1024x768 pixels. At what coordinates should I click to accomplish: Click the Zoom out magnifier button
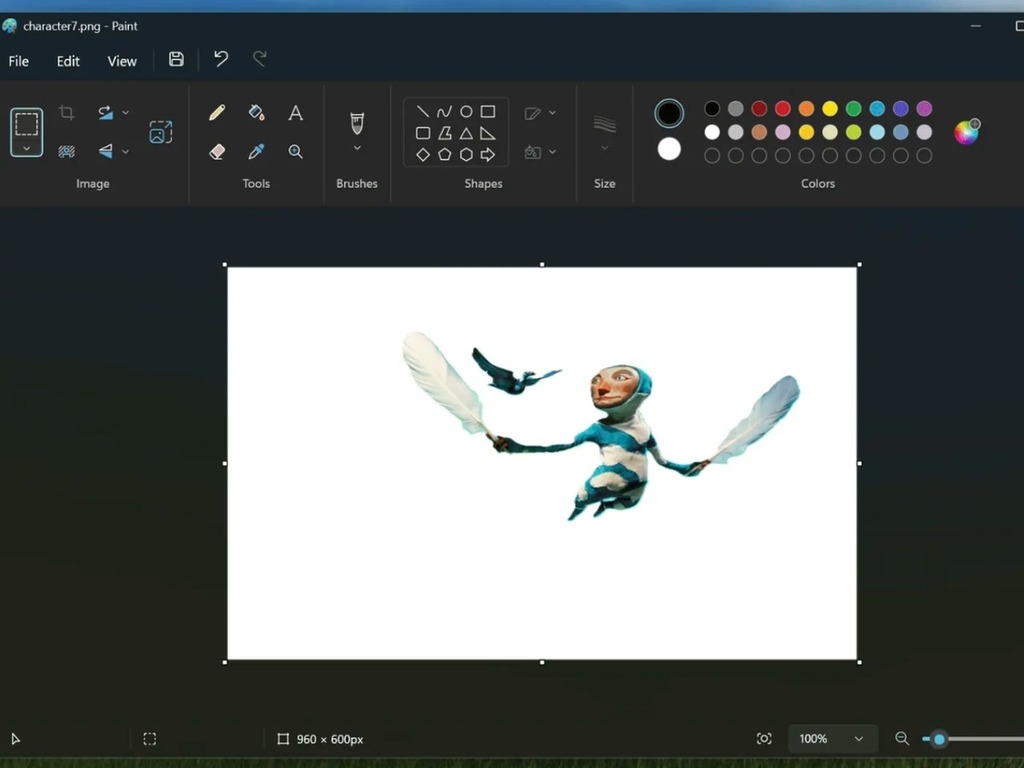click(902, 739)
